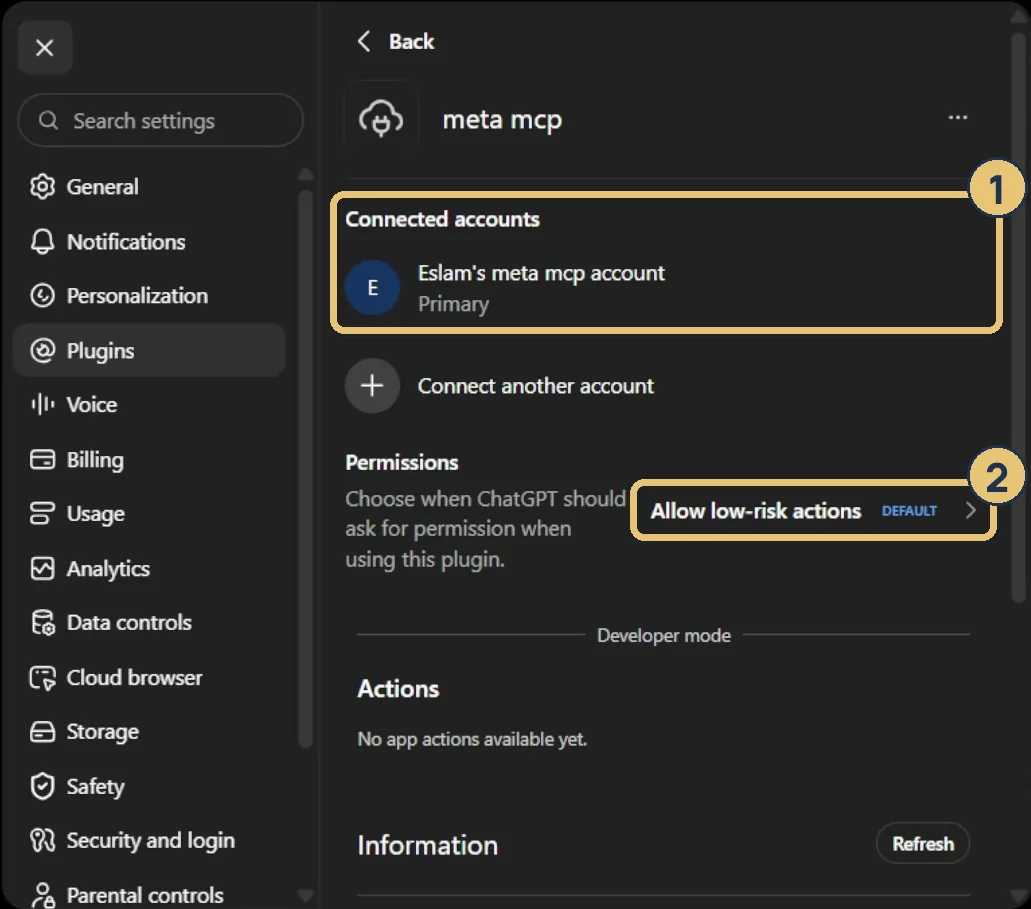This screenshot has height=909, width=1031.
Task: Click the Safety shield icon
Action: click(43, 786)
